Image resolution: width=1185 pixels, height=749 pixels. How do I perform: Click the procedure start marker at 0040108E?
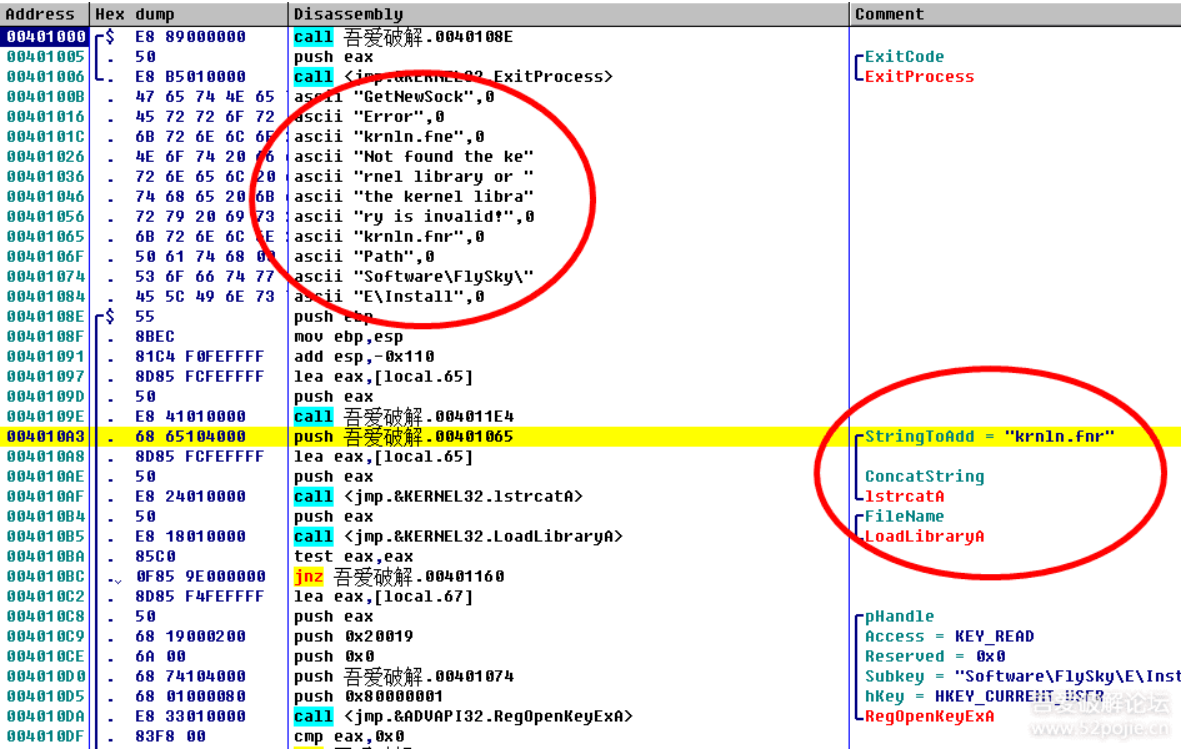[110, 316]
